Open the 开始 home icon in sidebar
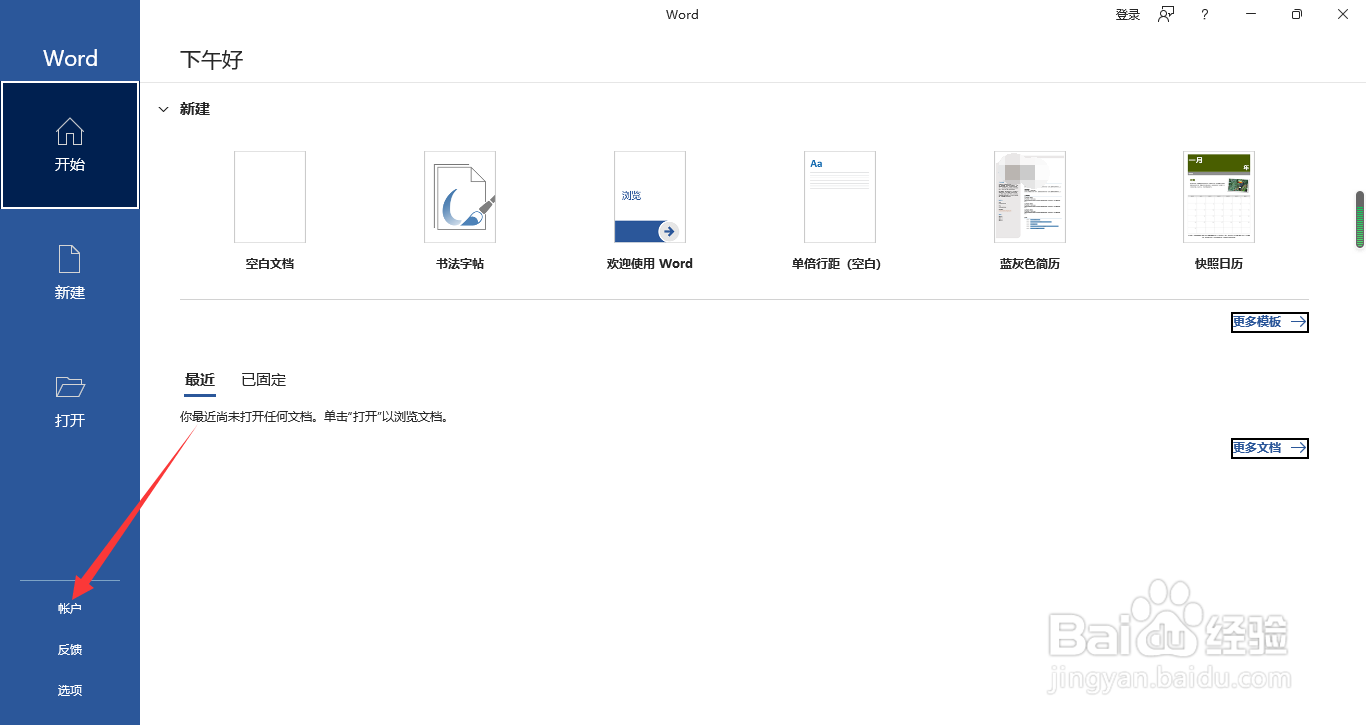This screenshot has width=1366, height=725. pyautogui.click(x=70, y=145)
